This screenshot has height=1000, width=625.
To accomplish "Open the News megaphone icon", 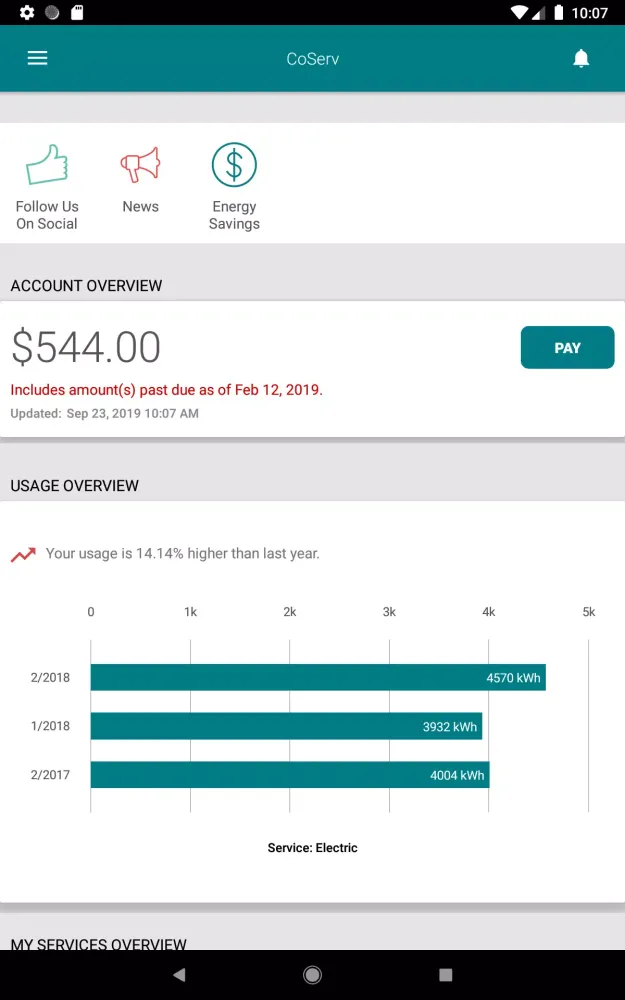I will [x=140, y=165].
